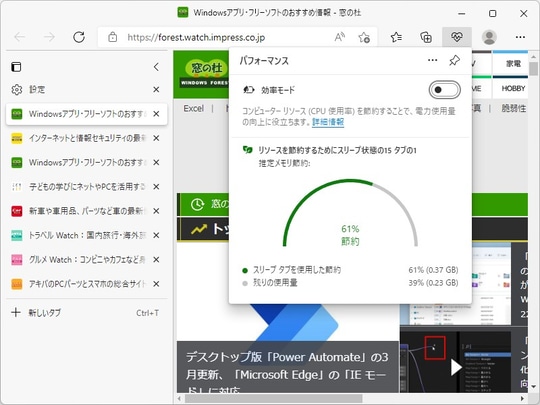Play the video thumbnail on the page
This screenshot has height=405, width=540.
point(456,367)
